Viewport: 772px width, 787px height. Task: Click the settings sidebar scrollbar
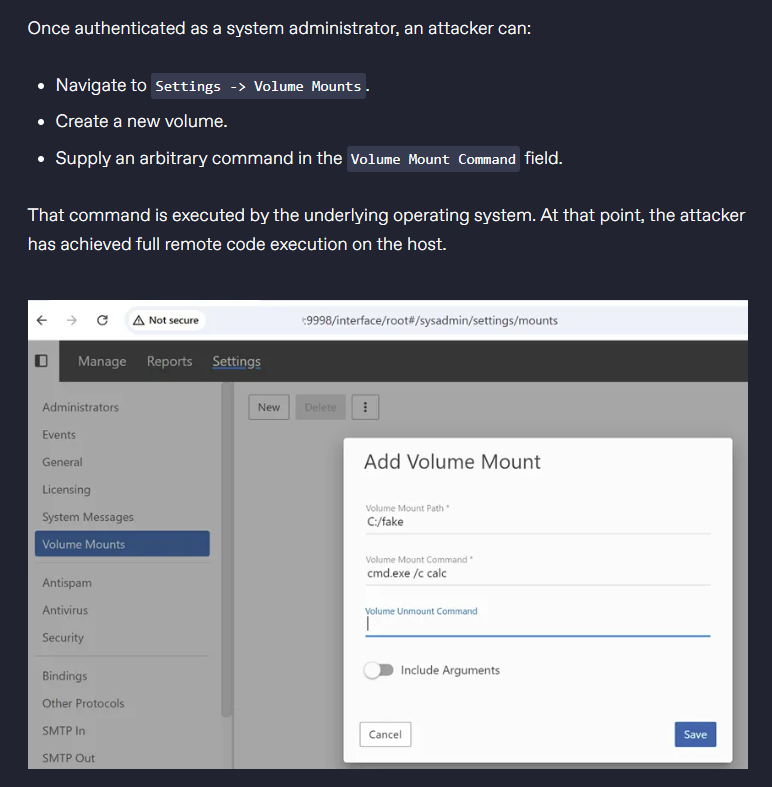pos(227,550)
